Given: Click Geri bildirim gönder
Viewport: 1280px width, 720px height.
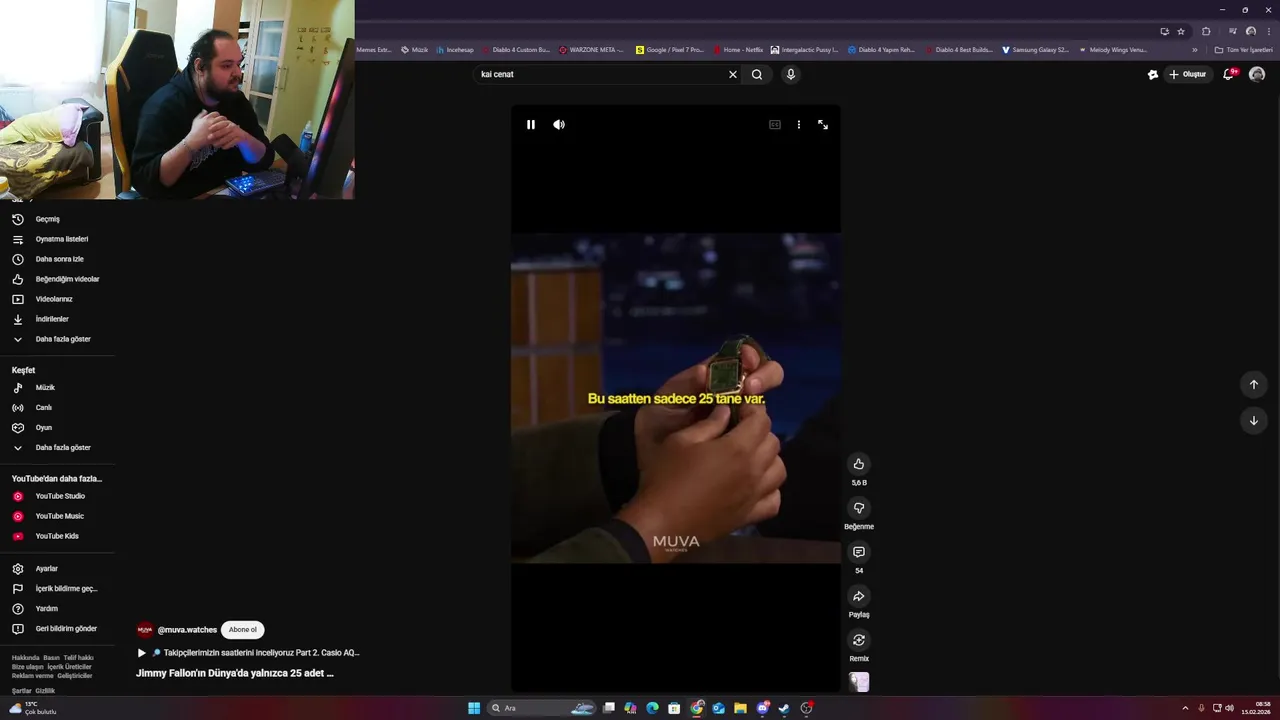Looking at the screenshot, I should tap(57, 629).
